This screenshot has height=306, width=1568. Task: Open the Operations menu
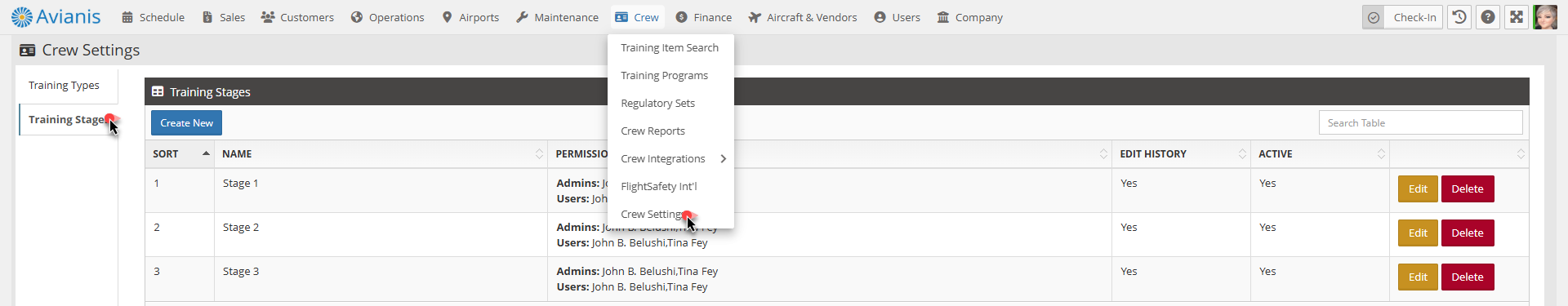[388, 17]
